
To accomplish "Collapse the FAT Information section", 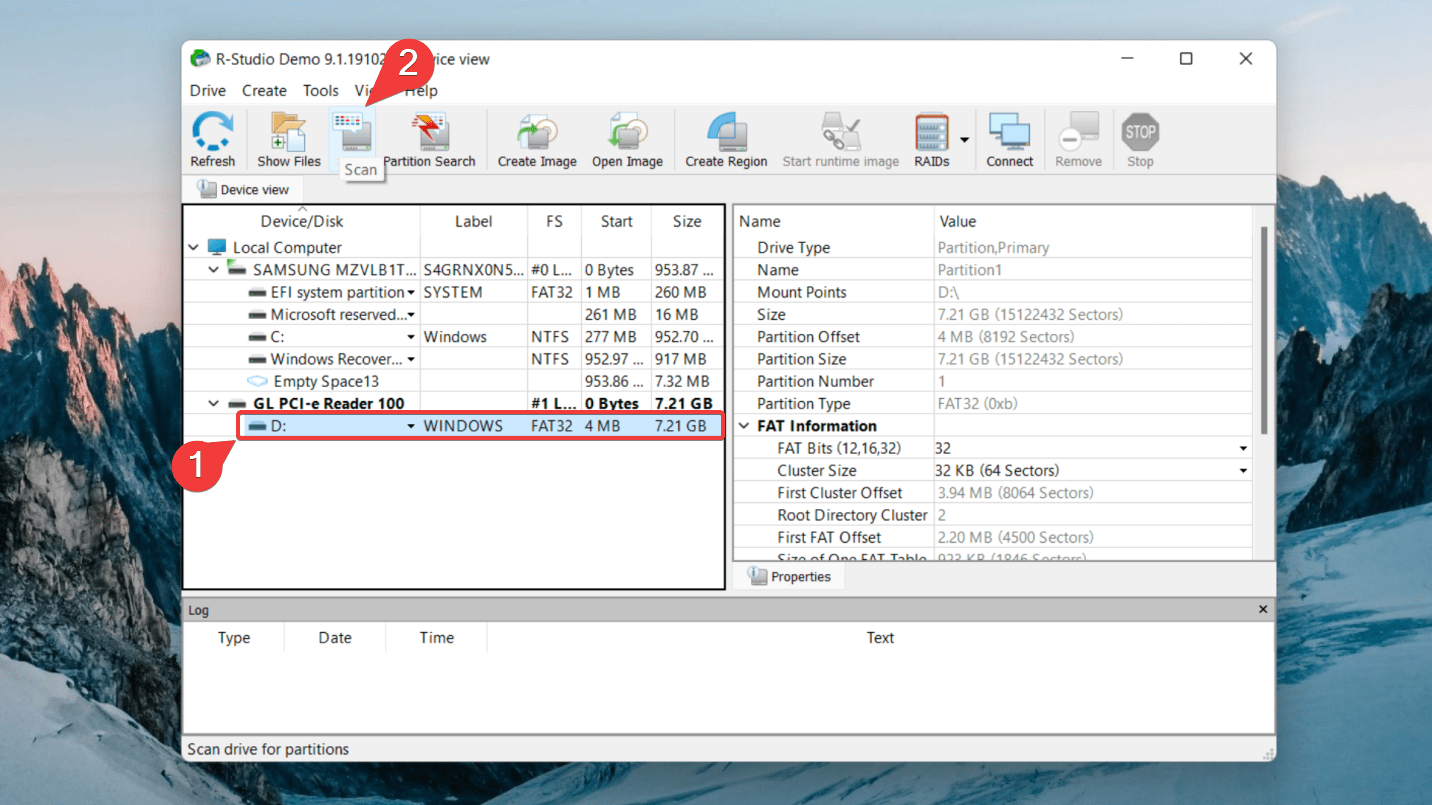I will coord(744,425).
